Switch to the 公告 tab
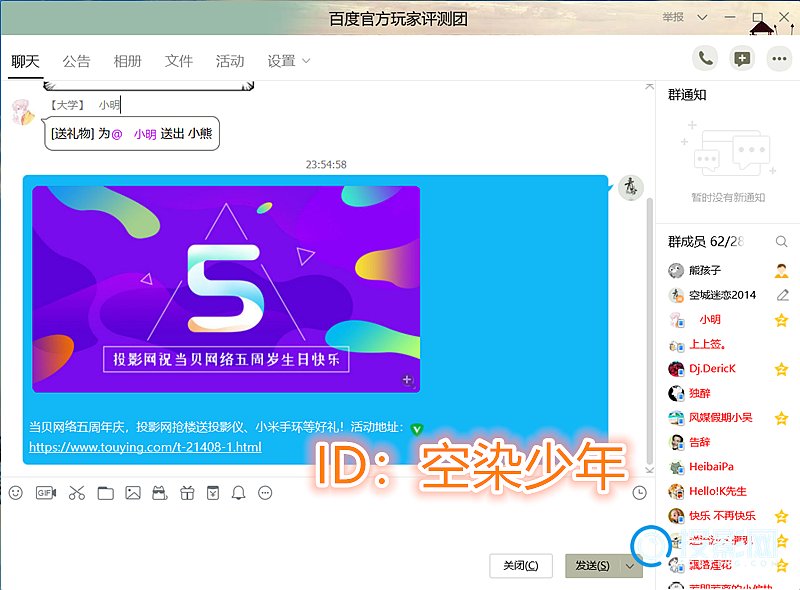 [x=76, y=61]
